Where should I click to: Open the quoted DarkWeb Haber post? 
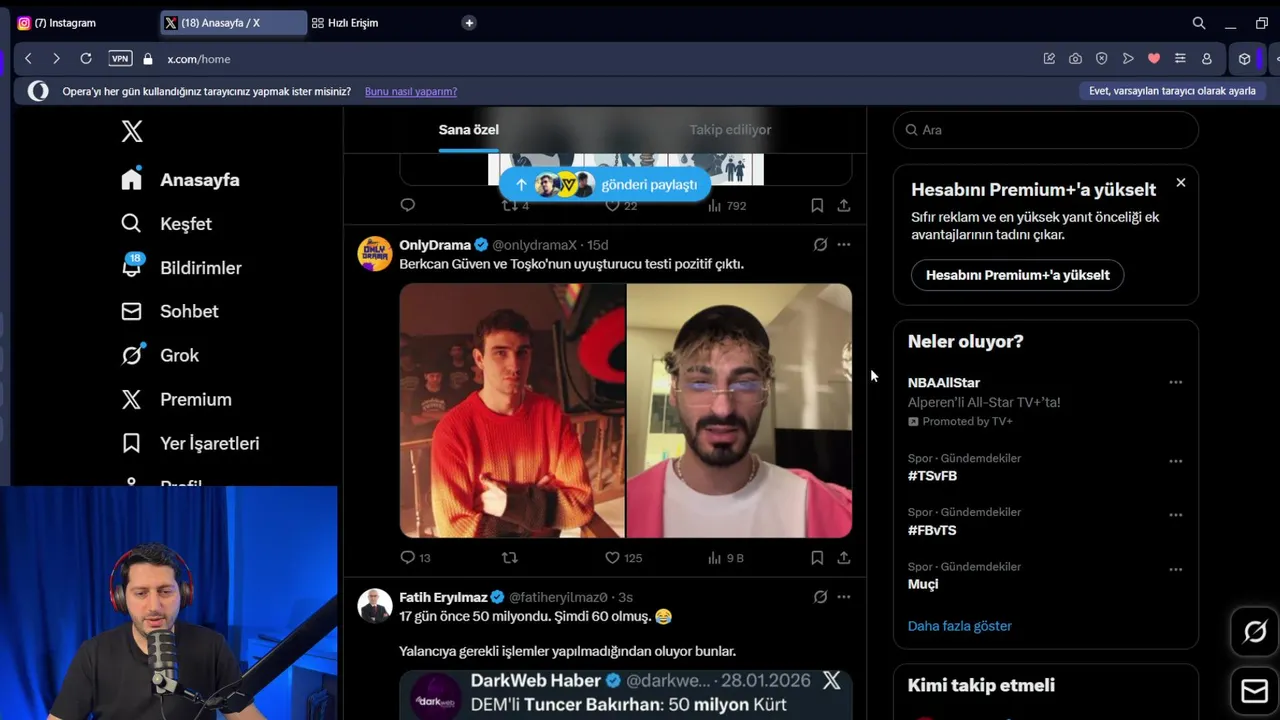coord(626,695)
